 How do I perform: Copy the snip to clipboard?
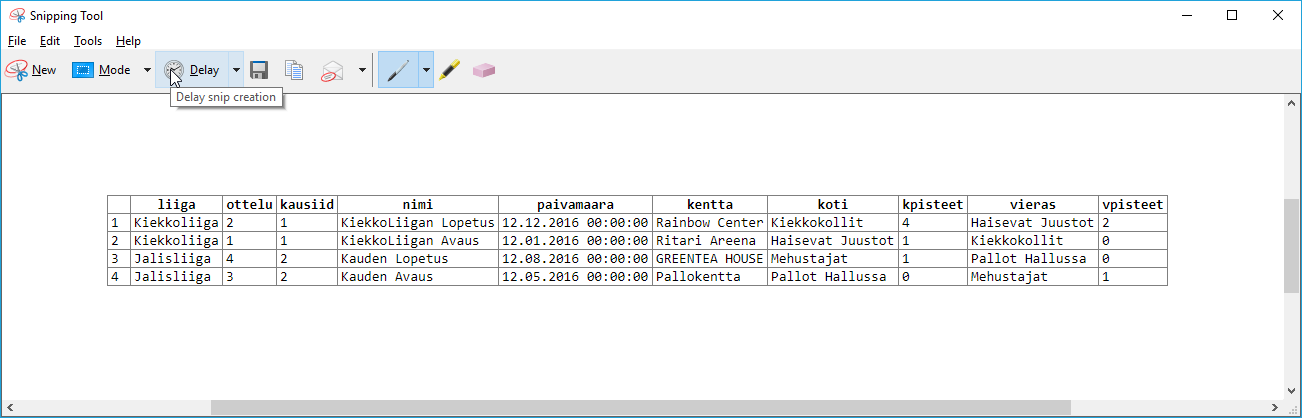[294, 70]
